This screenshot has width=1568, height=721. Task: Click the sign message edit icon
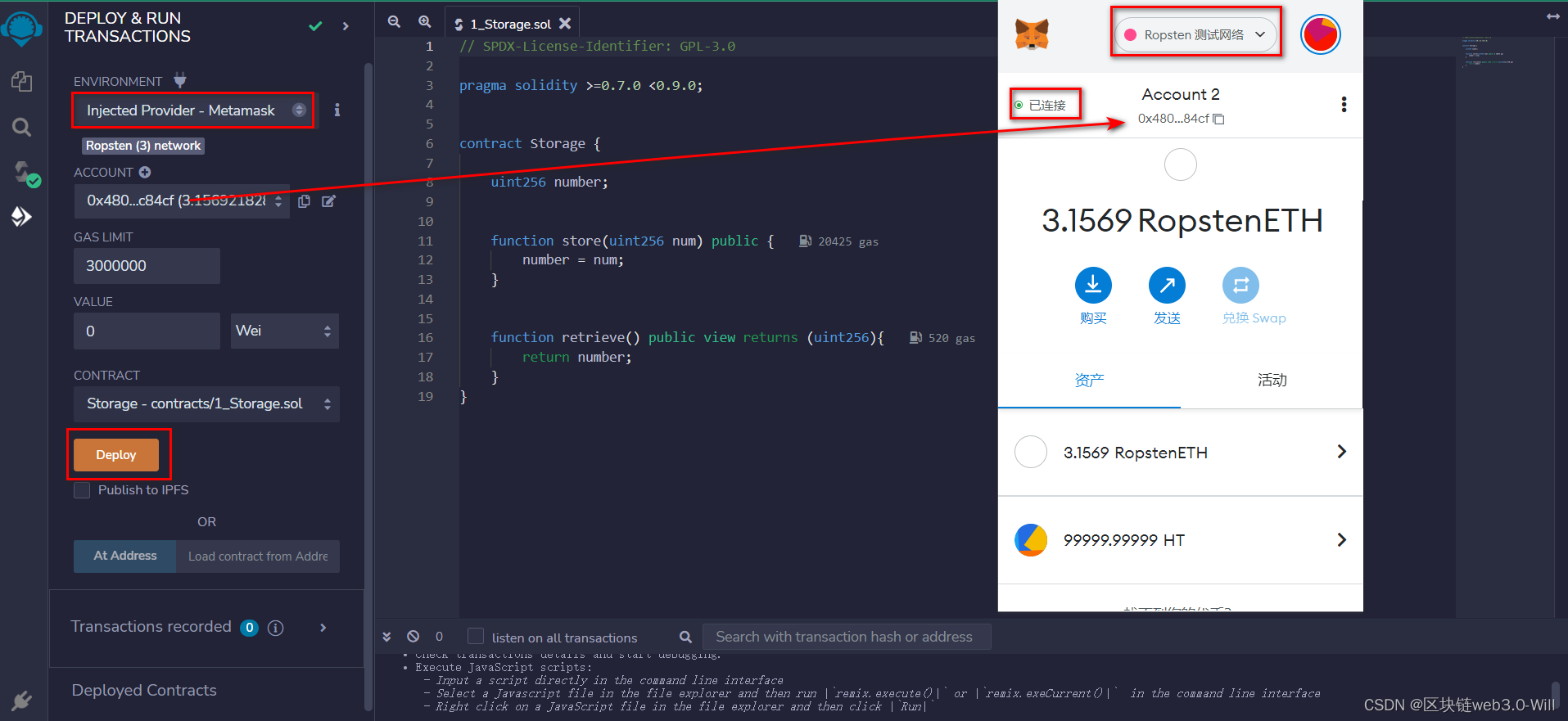point(328,201)
